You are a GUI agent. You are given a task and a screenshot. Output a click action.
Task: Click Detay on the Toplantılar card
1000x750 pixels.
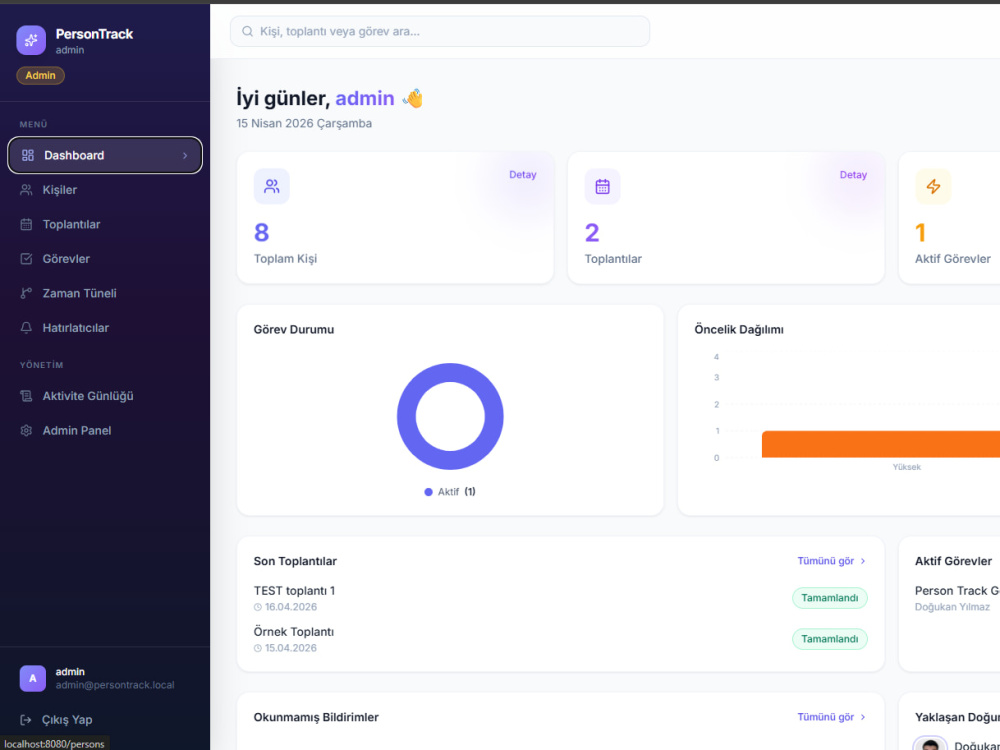(853, 174)
